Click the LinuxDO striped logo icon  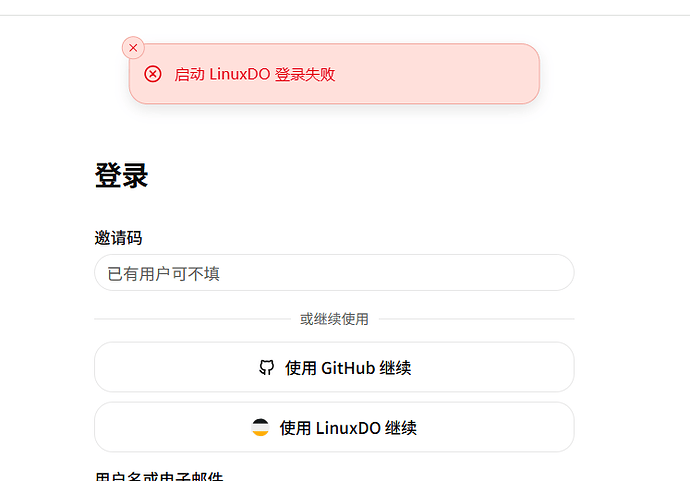[260, 427]
